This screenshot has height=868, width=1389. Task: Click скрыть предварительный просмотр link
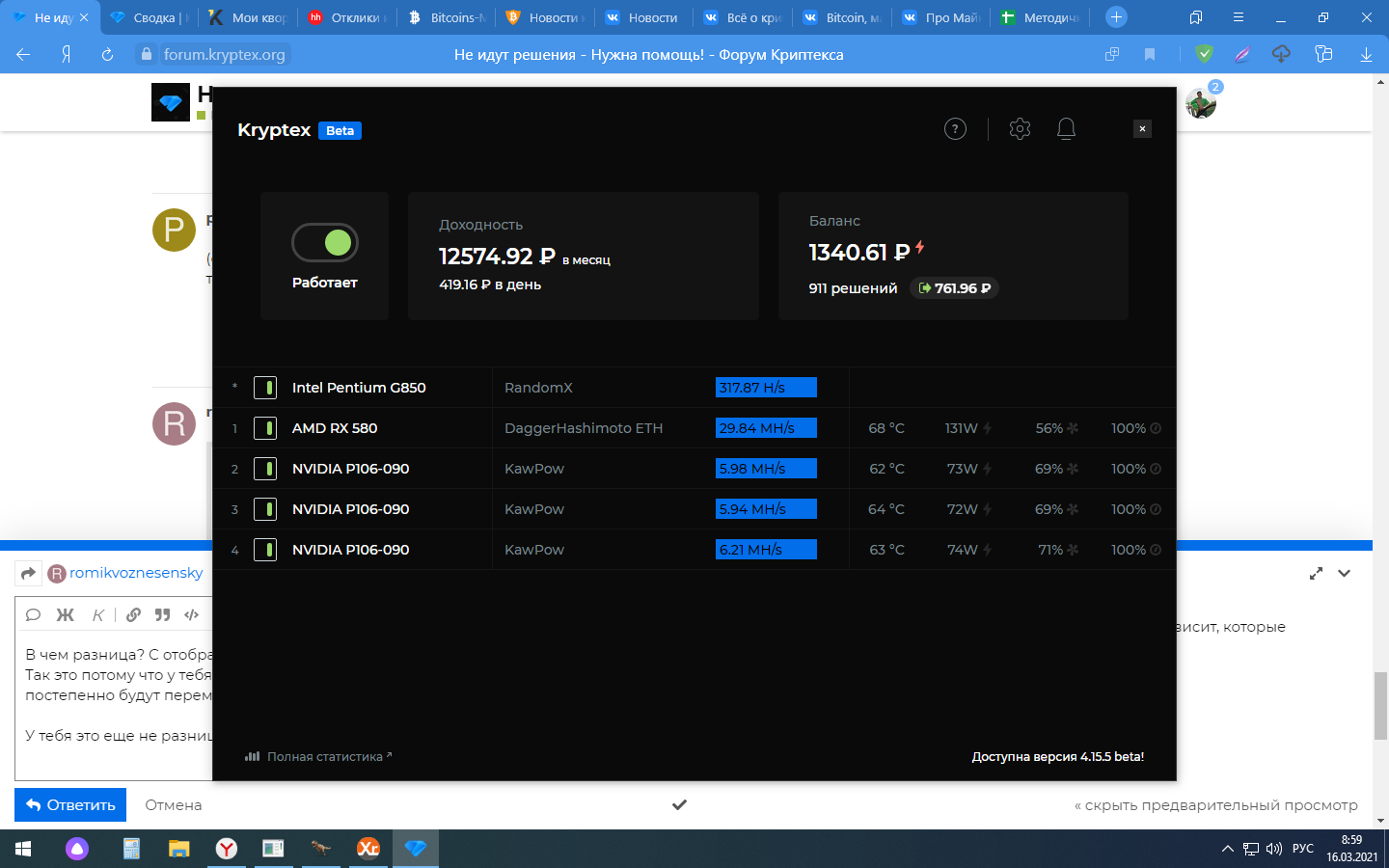coord(1216,805)
